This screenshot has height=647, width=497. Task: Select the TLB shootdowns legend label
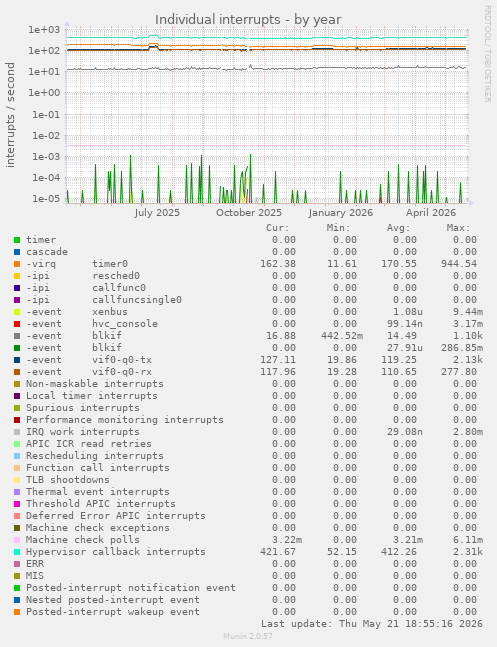coord(68,479)
